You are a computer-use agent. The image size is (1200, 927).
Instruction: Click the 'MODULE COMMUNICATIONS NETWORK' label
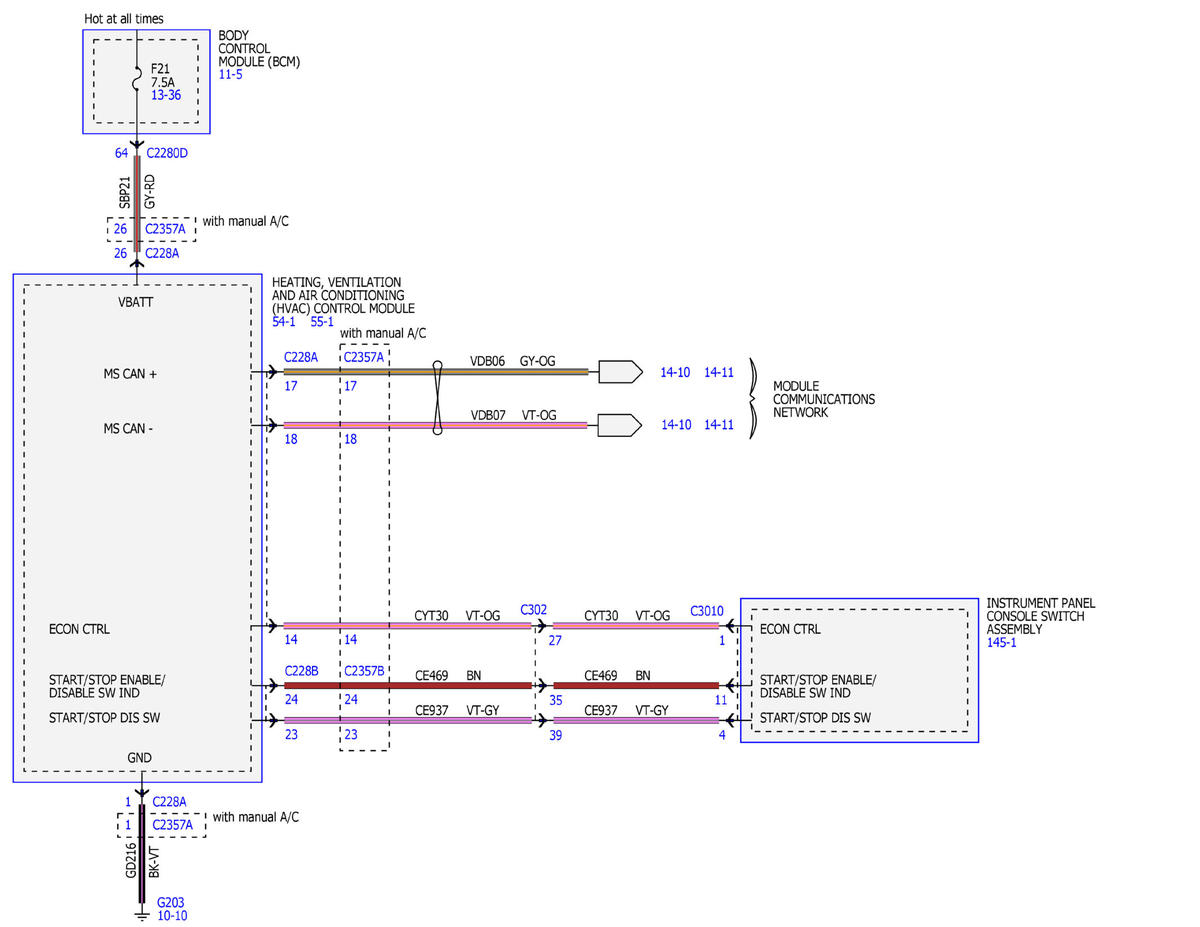824,399
